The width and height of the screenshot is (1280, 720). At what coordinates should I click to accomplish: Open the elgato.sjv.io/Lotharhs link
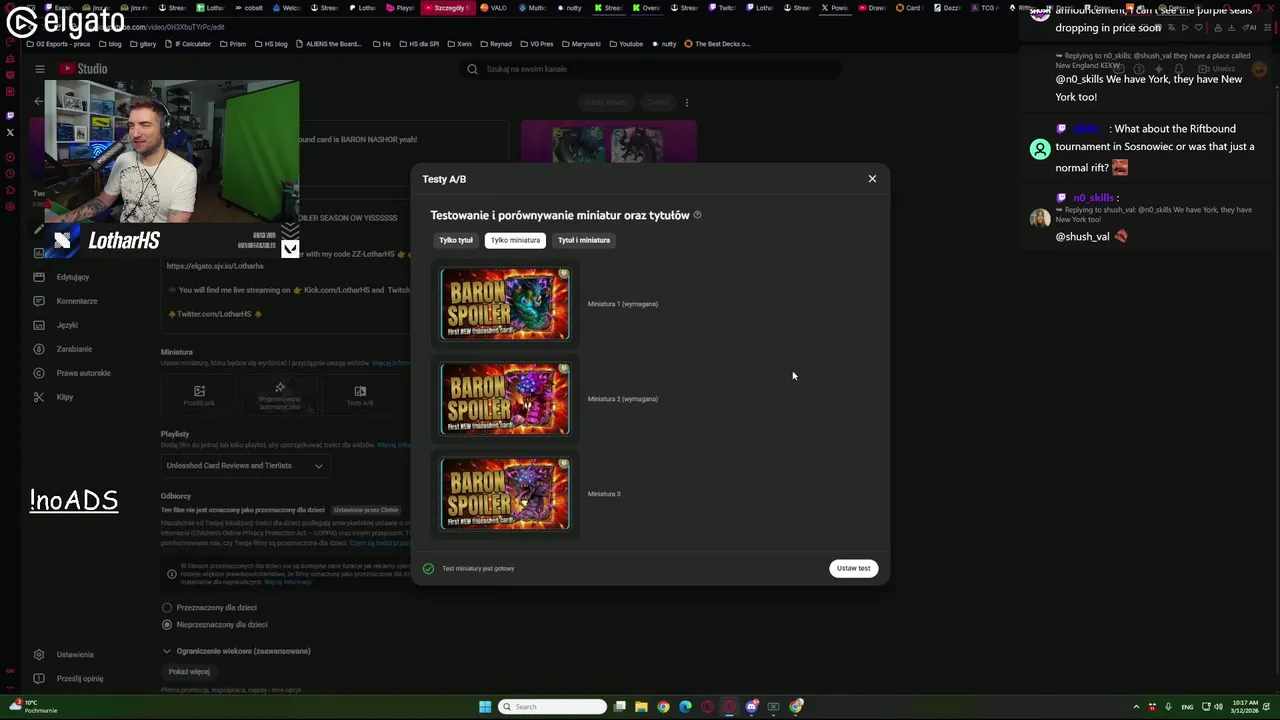pyautogui.click(x=215, y=266)
